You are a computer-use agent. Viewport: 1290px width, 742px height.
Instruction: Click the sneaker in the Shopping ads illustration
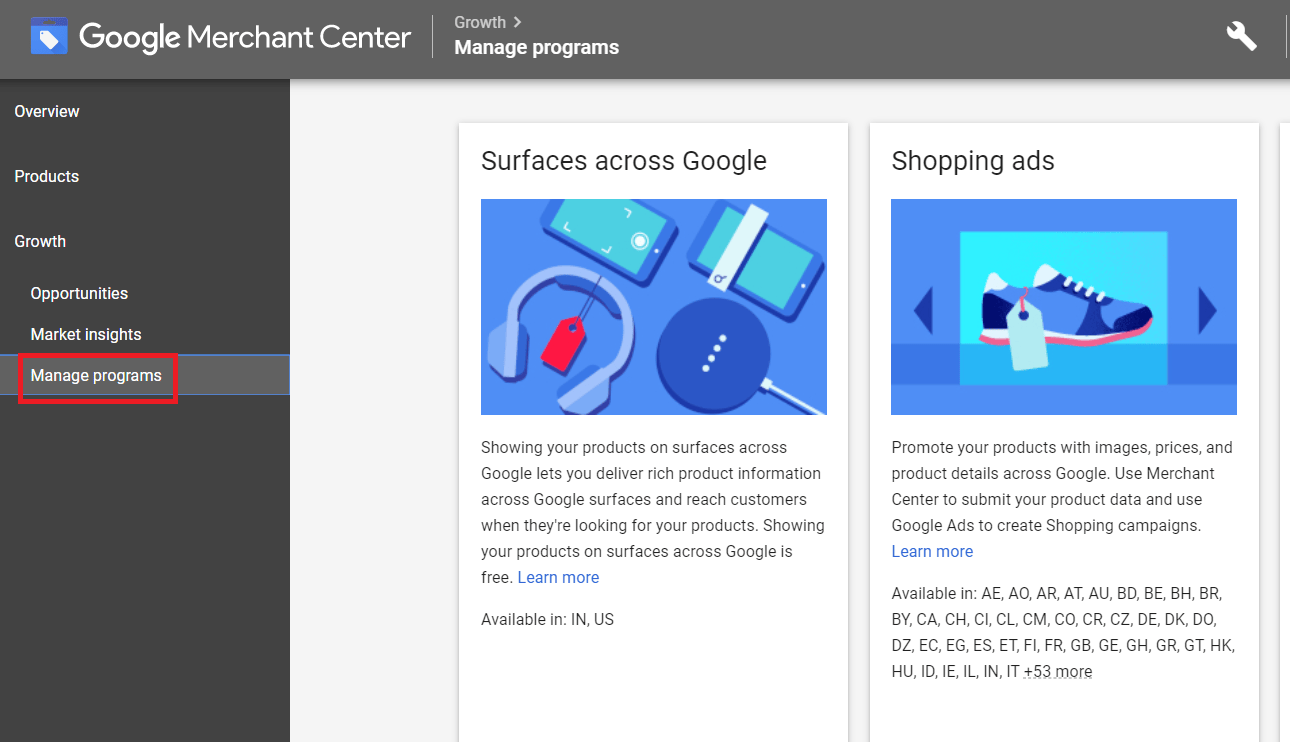pyautogui.click(x=1065, y=305)
